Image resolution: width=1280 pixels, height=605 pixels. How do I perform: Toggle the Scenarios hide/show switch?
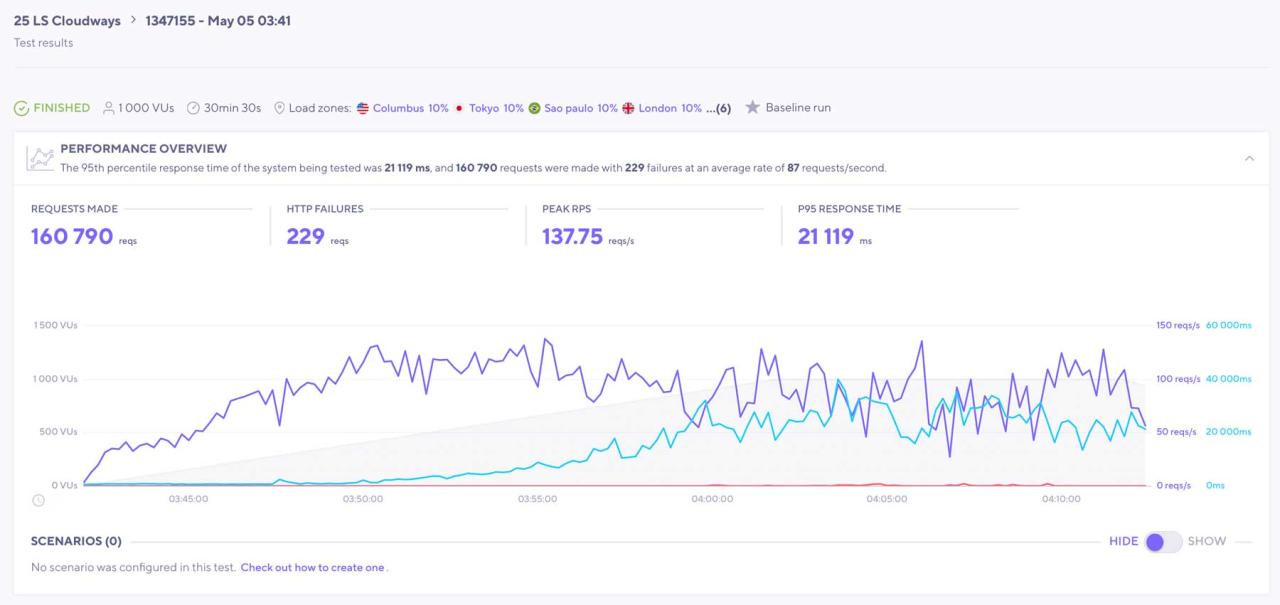pos(1162,542)
